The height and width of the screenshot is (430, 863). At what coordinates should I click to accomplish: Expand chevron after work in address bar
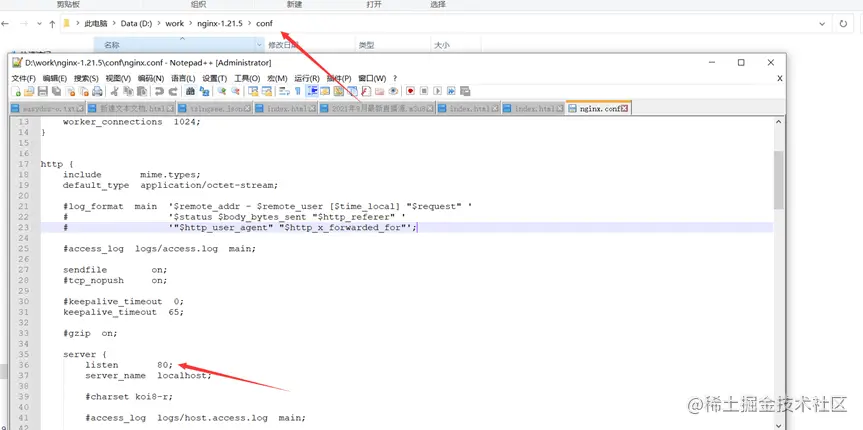[x=190, y=24]
